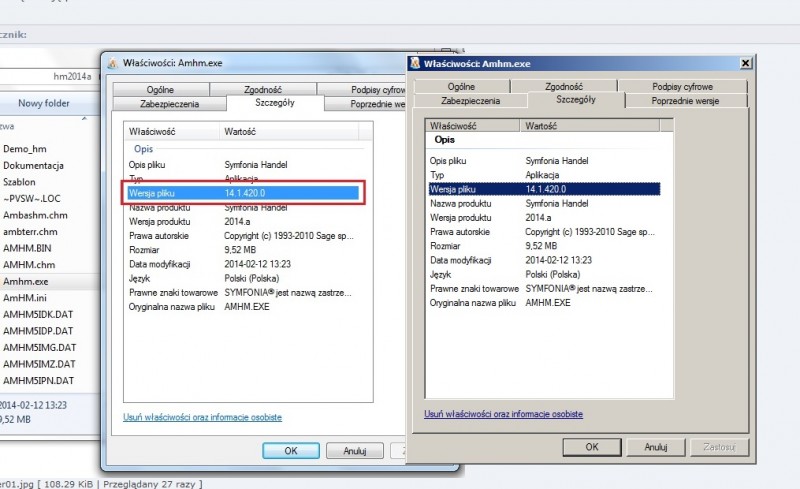Click OK button in left dialog
Screen dimensions: 800x489
pos(291,451)
